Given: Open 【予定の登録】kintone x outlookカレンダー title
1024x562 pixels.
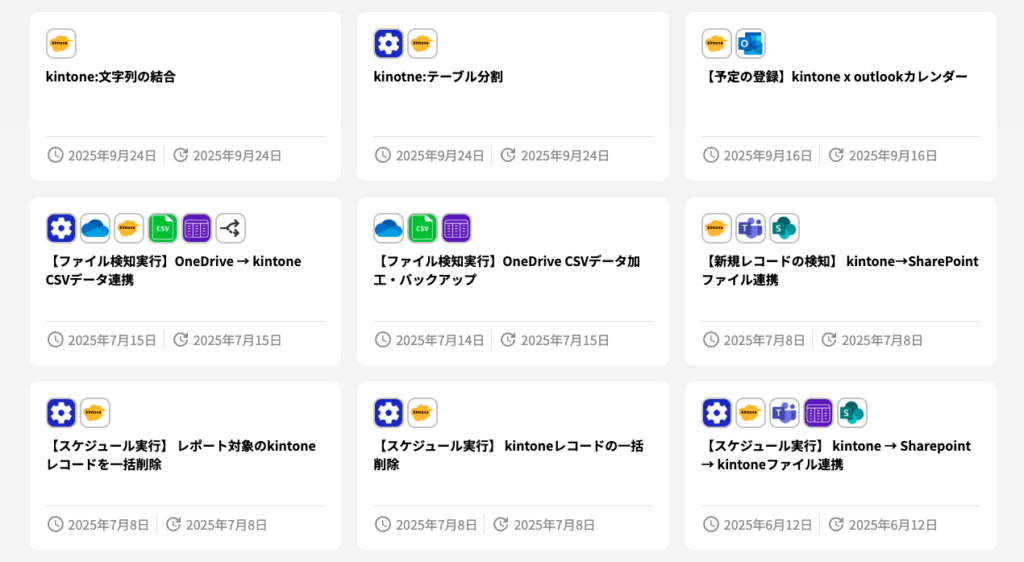Looking at the screenshot, I should point(834,77).
